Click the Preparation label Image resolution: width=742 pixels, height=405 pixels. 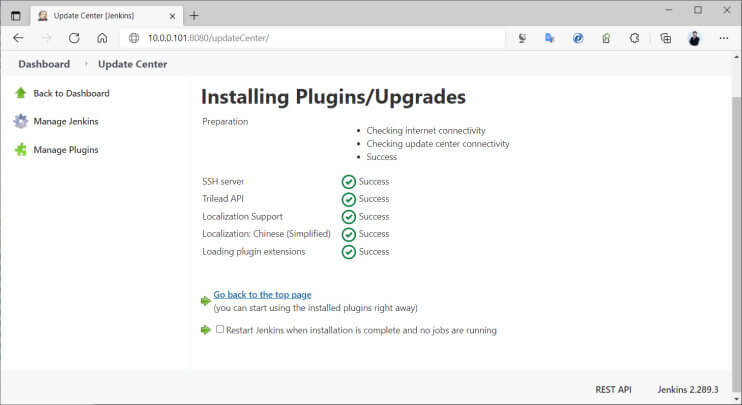(225, 122)
